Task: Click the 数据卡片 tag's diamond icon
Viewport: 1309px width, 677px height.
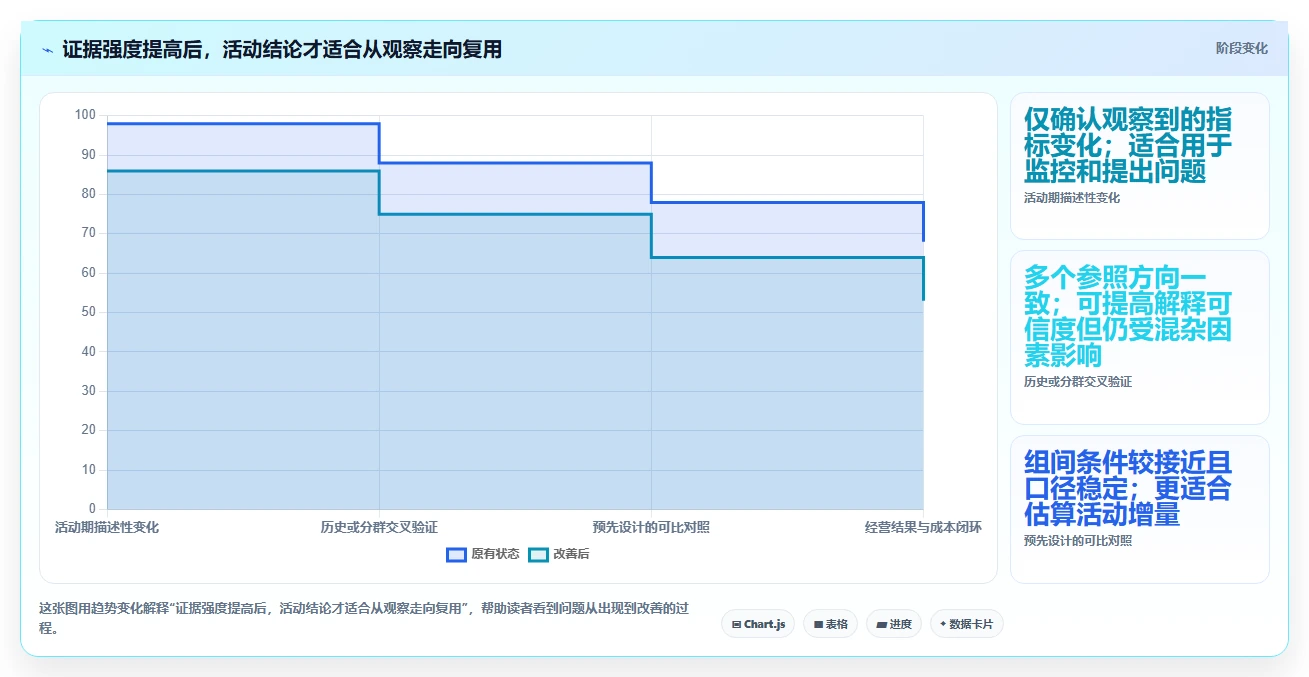Action: 943,624
